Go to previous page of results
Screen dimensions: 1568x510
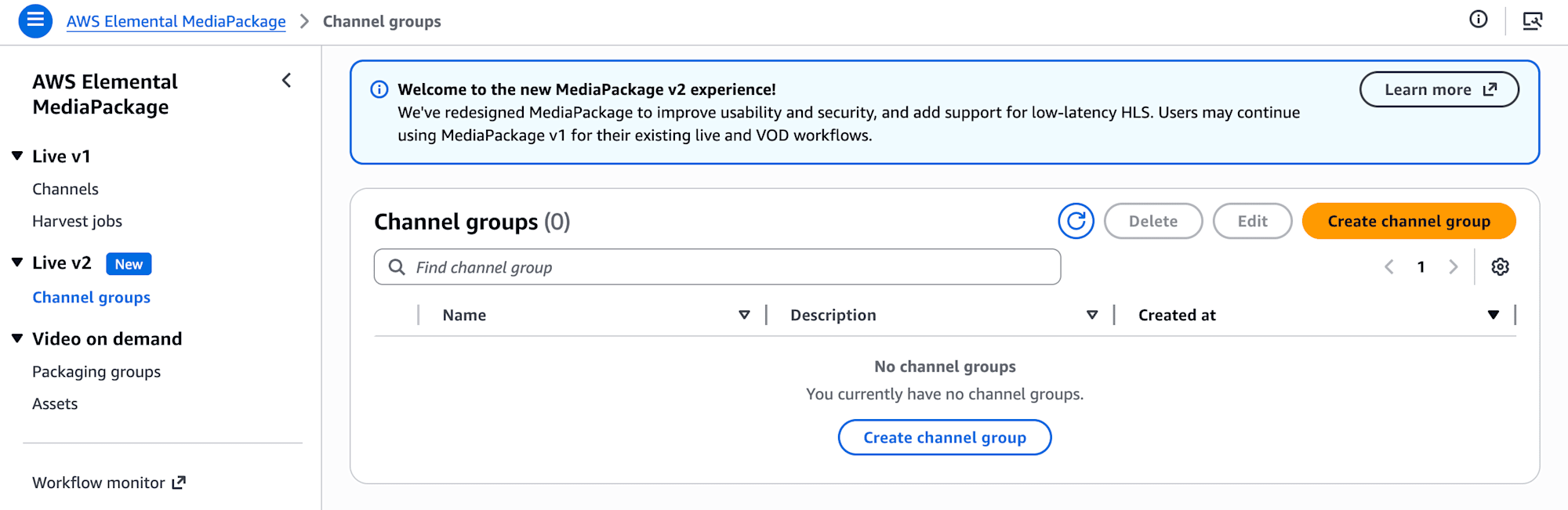click(x=1389, y=267)
